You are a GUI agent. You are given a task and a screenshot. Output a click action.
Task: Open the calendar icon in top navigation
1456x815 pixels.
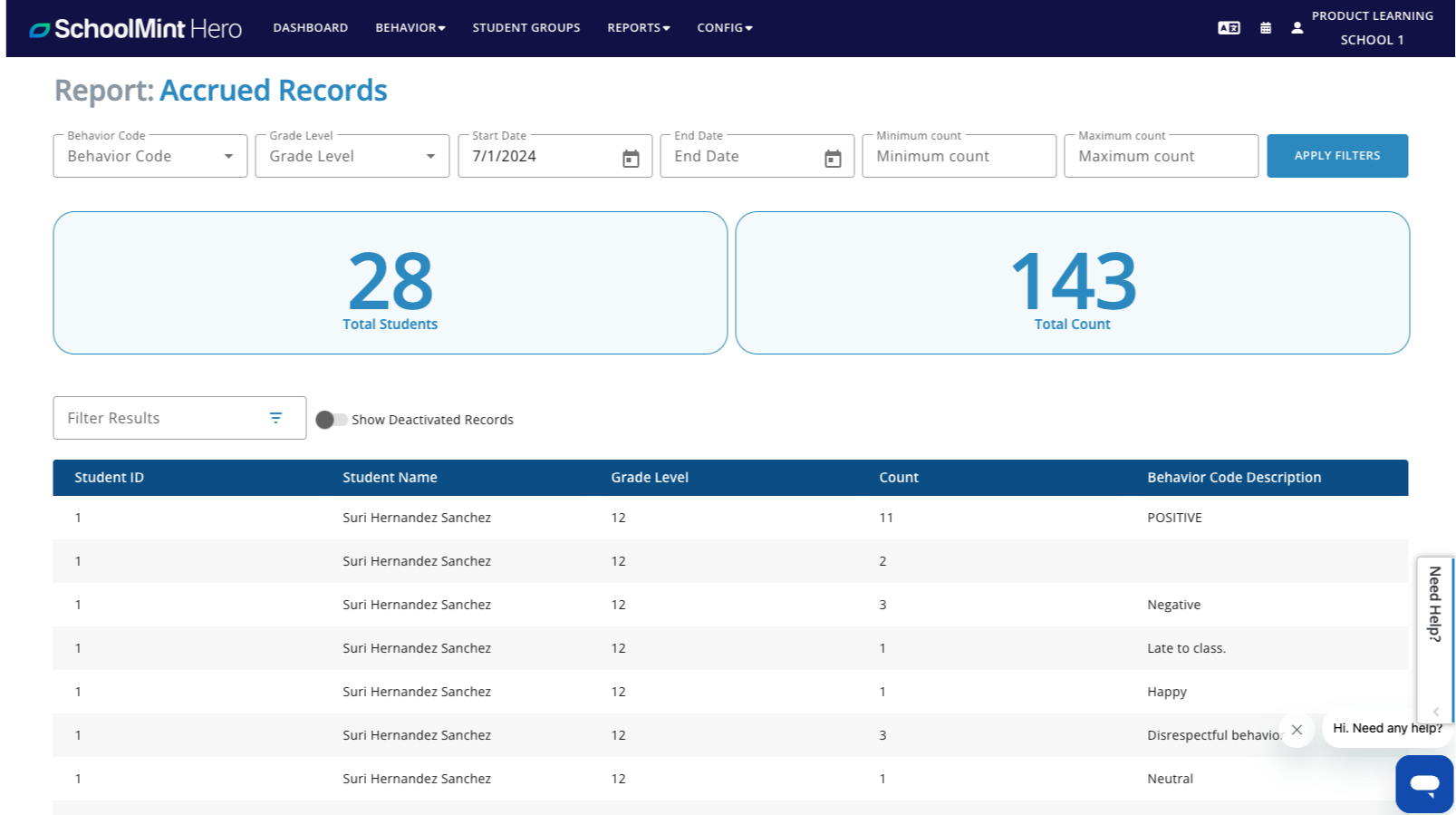1266,28
